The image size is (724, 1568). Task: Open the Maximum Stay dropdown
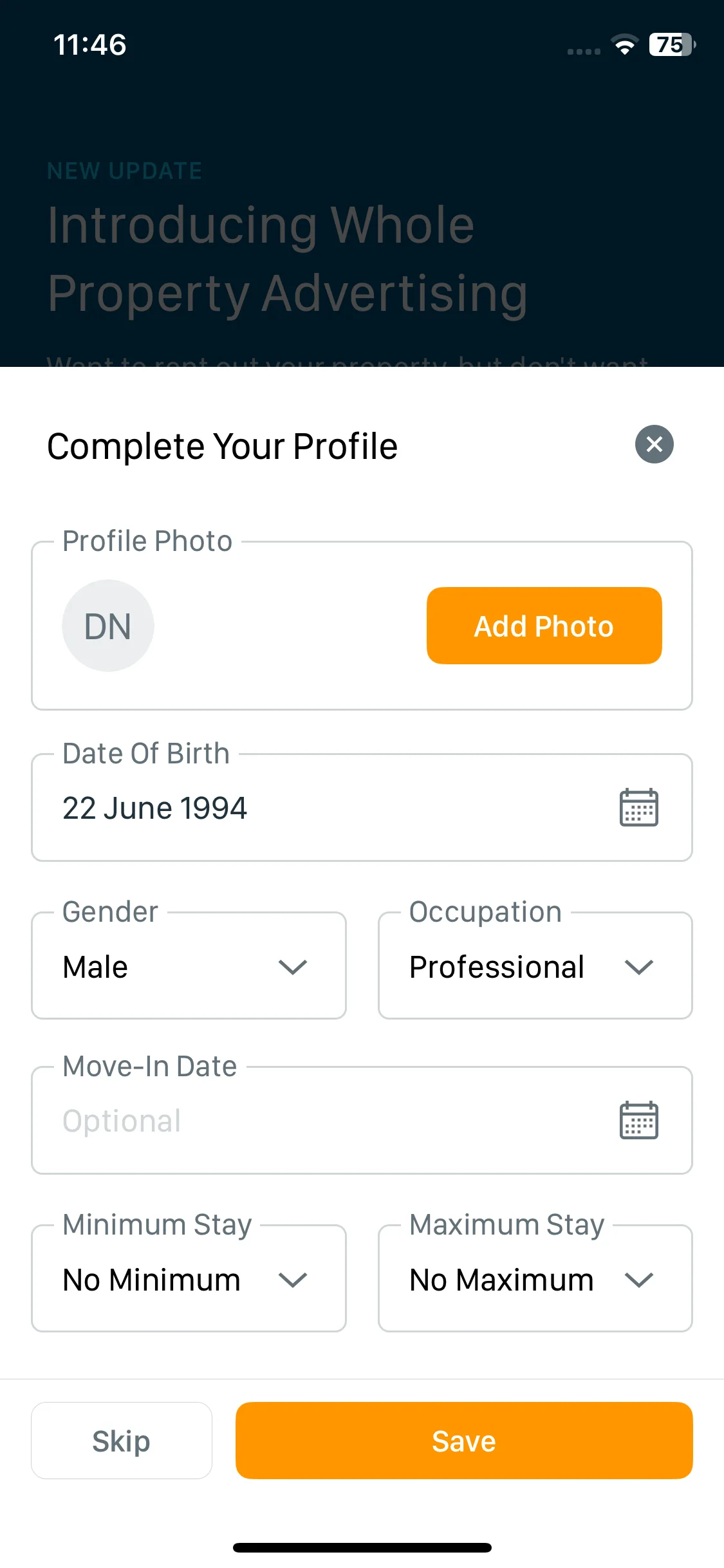tap(535, 1278)
